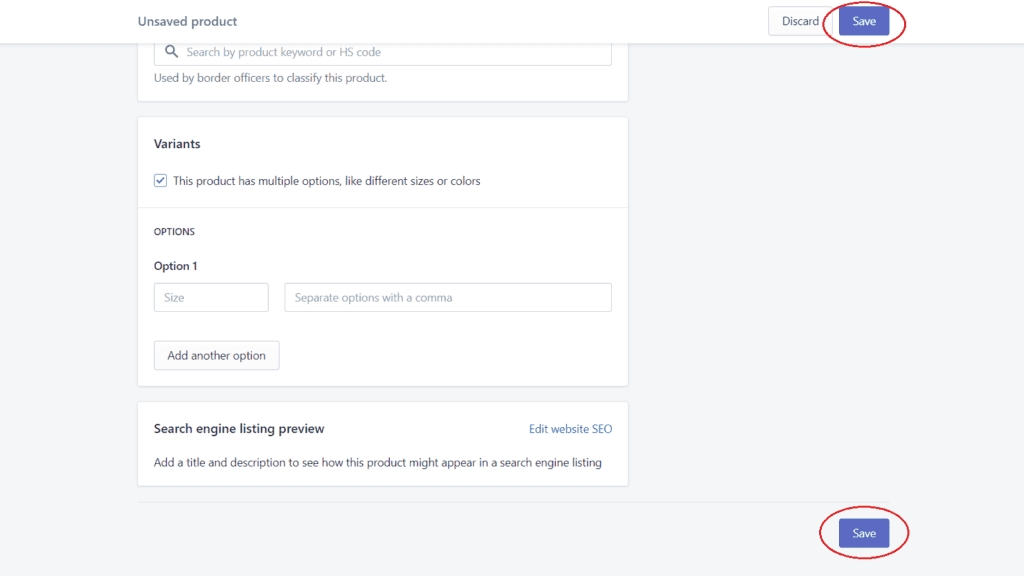This screenshot has height=576, width=1024.
Task: Click the Option 1 label
Action: tap(175, 266)
